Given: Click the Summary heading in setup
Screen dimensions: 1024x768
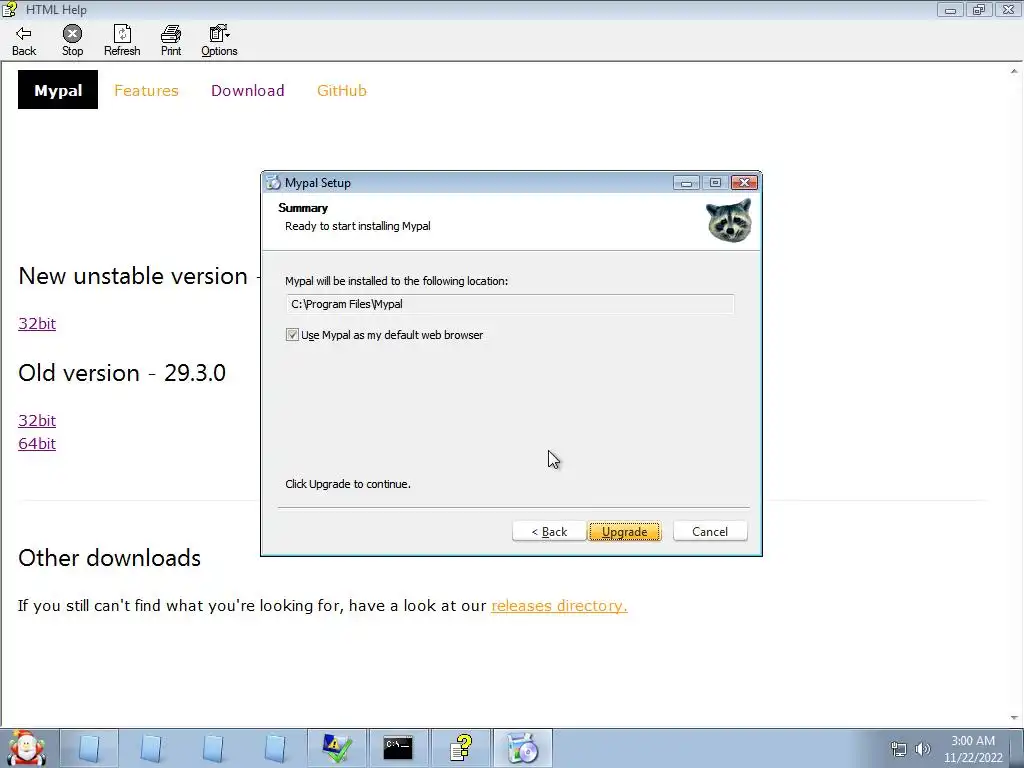Looking at the screenshot, I should click(x=303, y=208).
